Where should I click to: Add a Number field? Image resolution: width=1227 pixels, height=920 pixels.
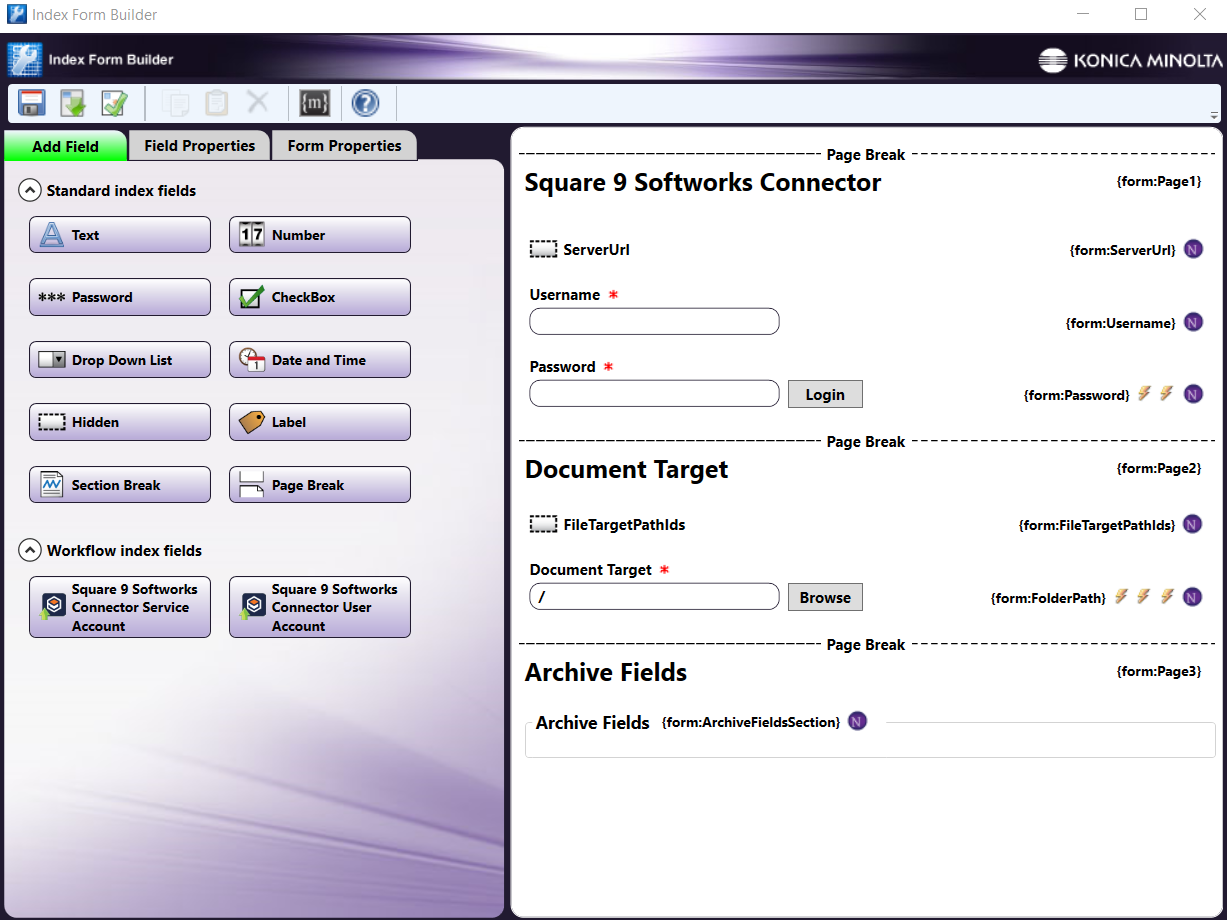tap(320, 235)
